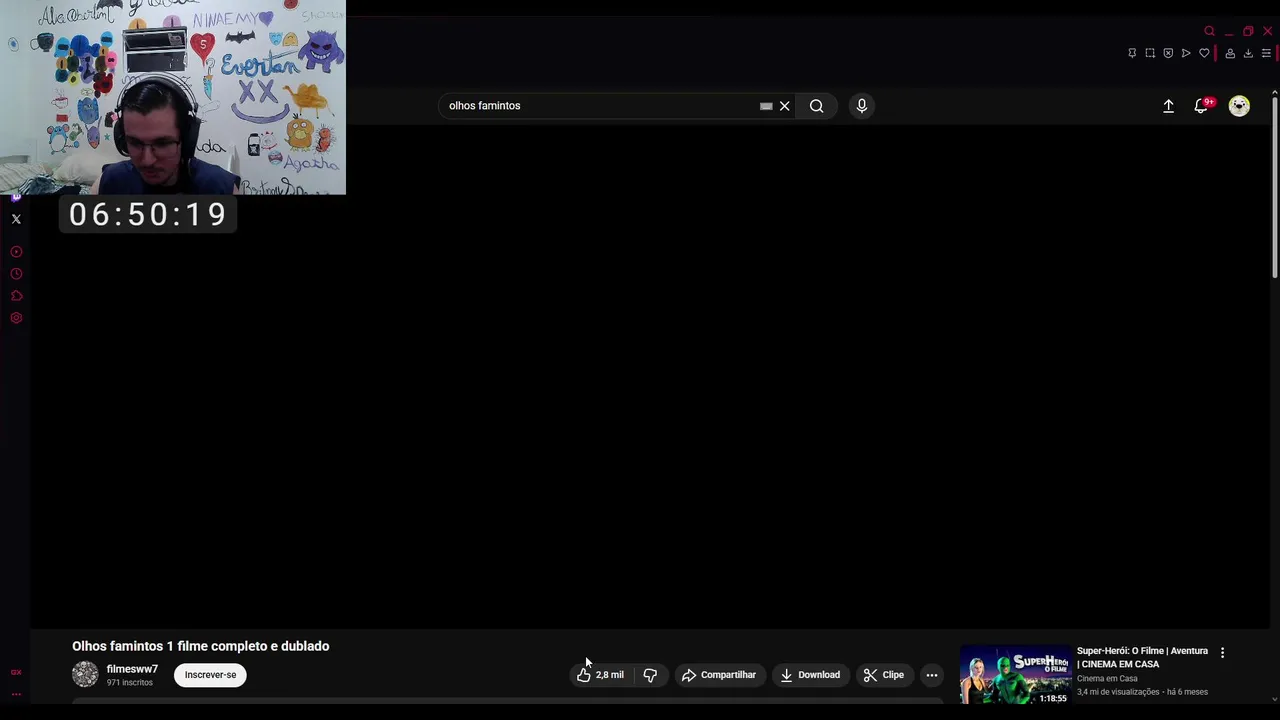The image size is (1280, 720).
Task: Open on-screen keyboard icon in search box
Action: coord(766,106)
